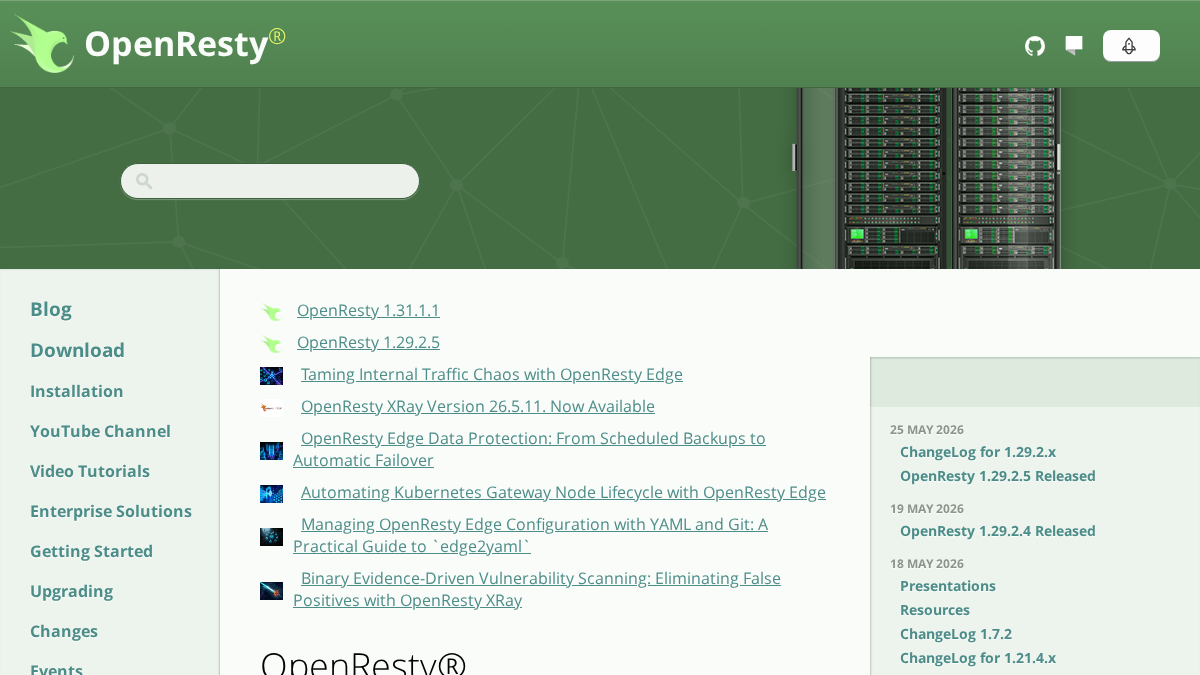Open Getting Started in the sidebar

(x=91, y=551)
